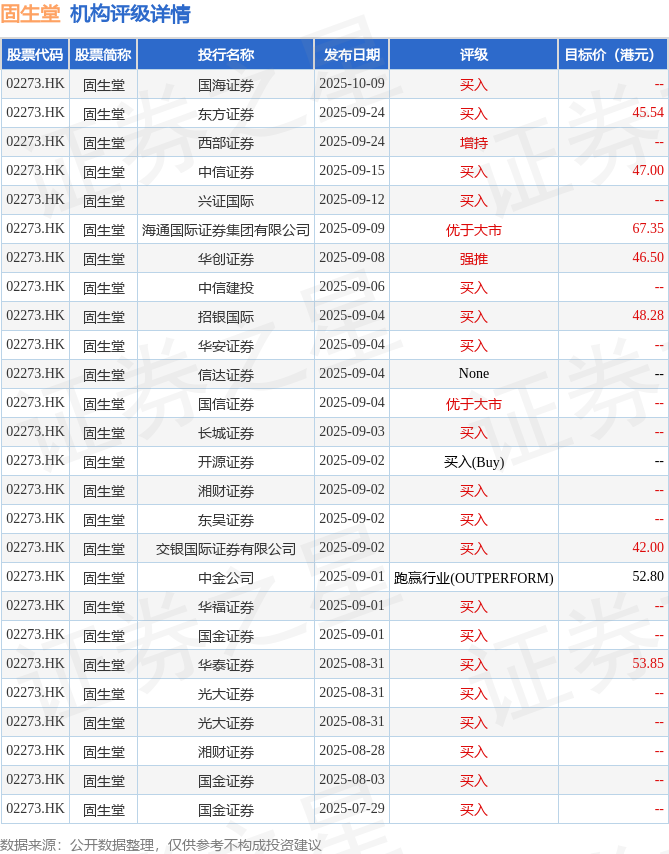Click date 2025-09-15
Viewport: 669px width, 854px height.
(352, 170)
